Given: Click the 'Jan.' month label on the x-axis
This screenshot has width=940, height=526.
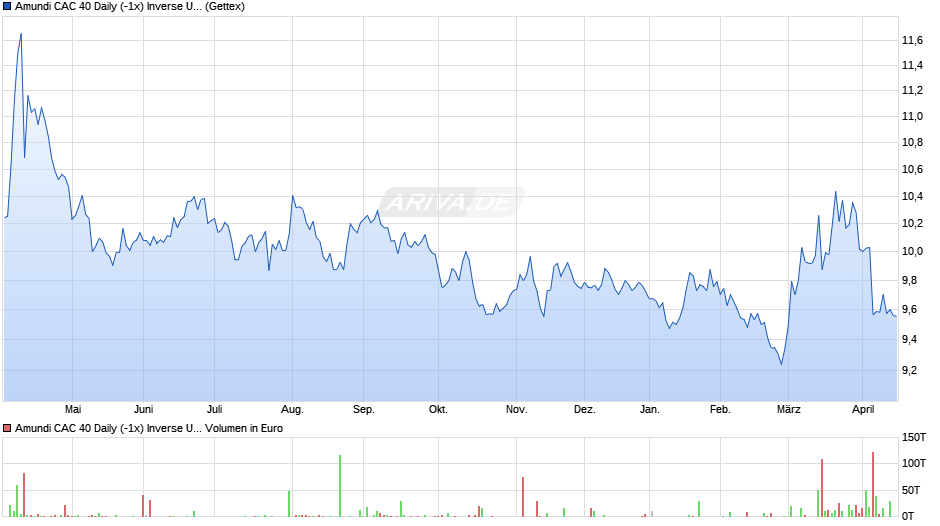Looking at the screenshot, I should pos(649,409).
